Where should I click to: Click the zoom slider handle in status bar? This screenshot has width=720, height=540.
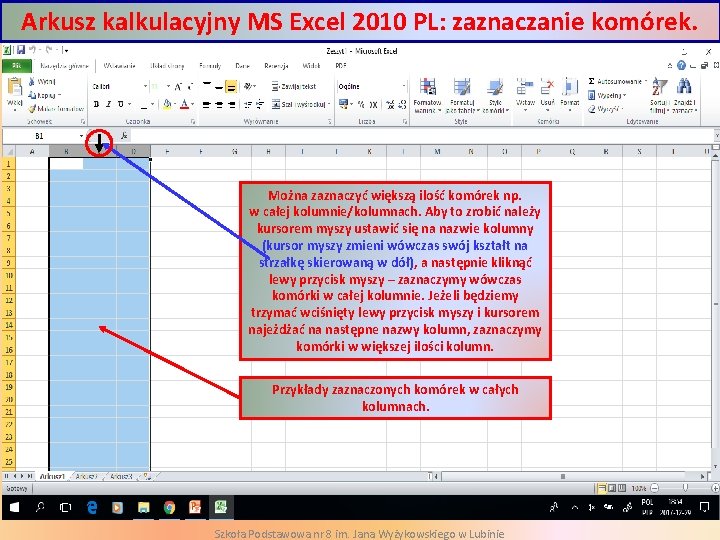(x=685, y=488)
